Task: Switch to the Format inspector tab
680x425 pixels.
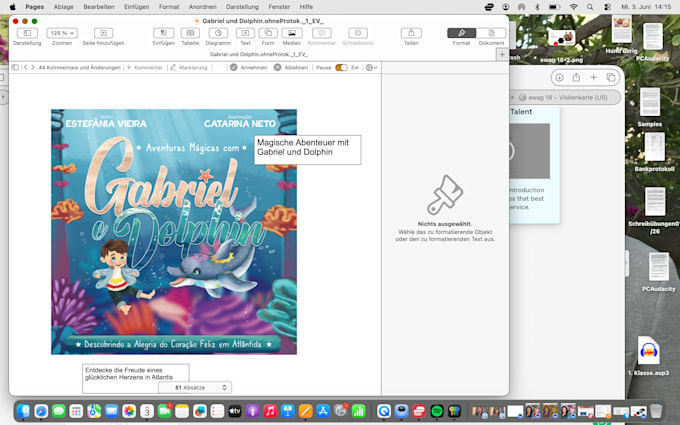Action: pos(461,33)
